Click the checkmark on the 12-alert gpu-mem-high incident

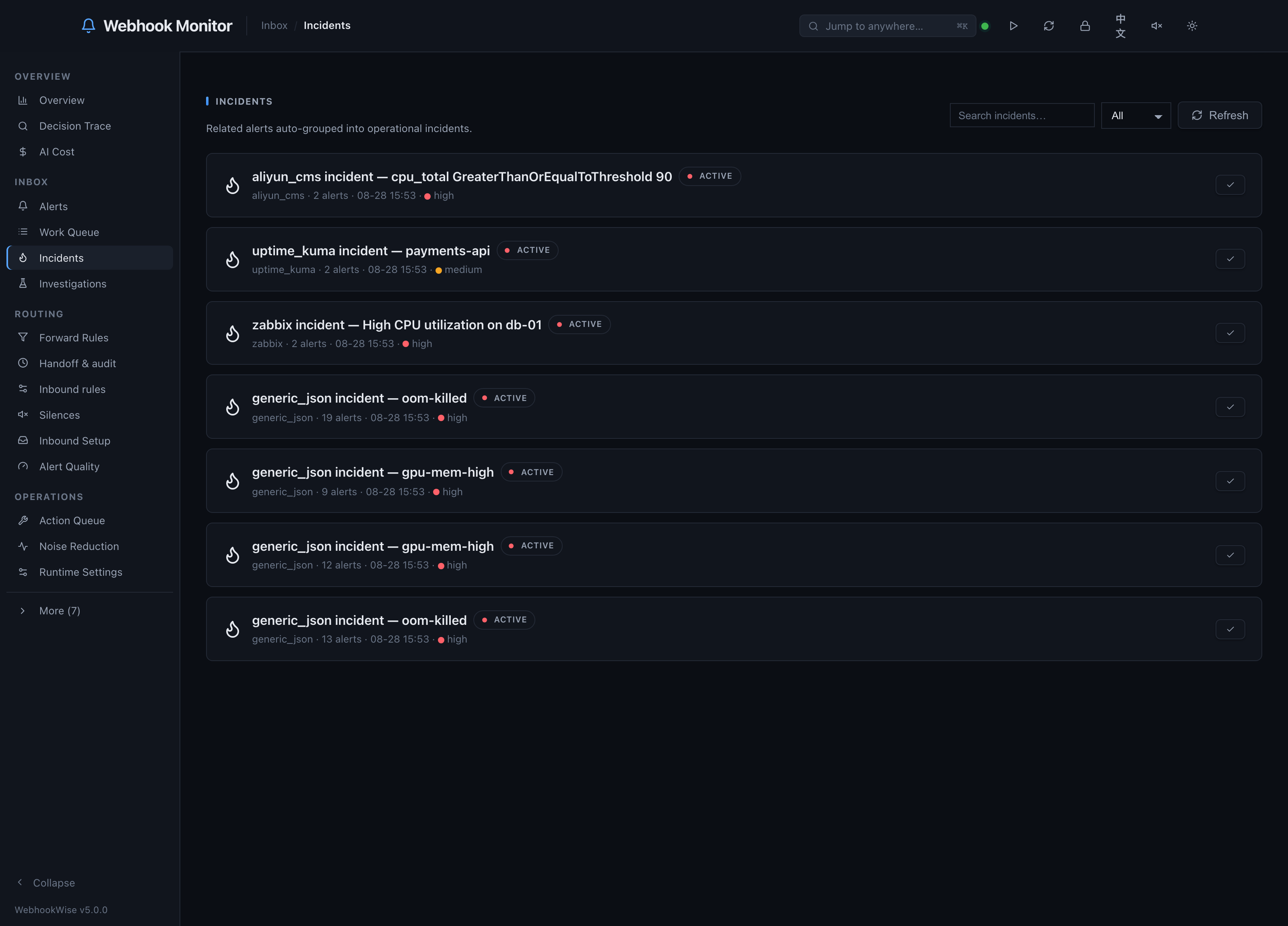[1230, 555]
